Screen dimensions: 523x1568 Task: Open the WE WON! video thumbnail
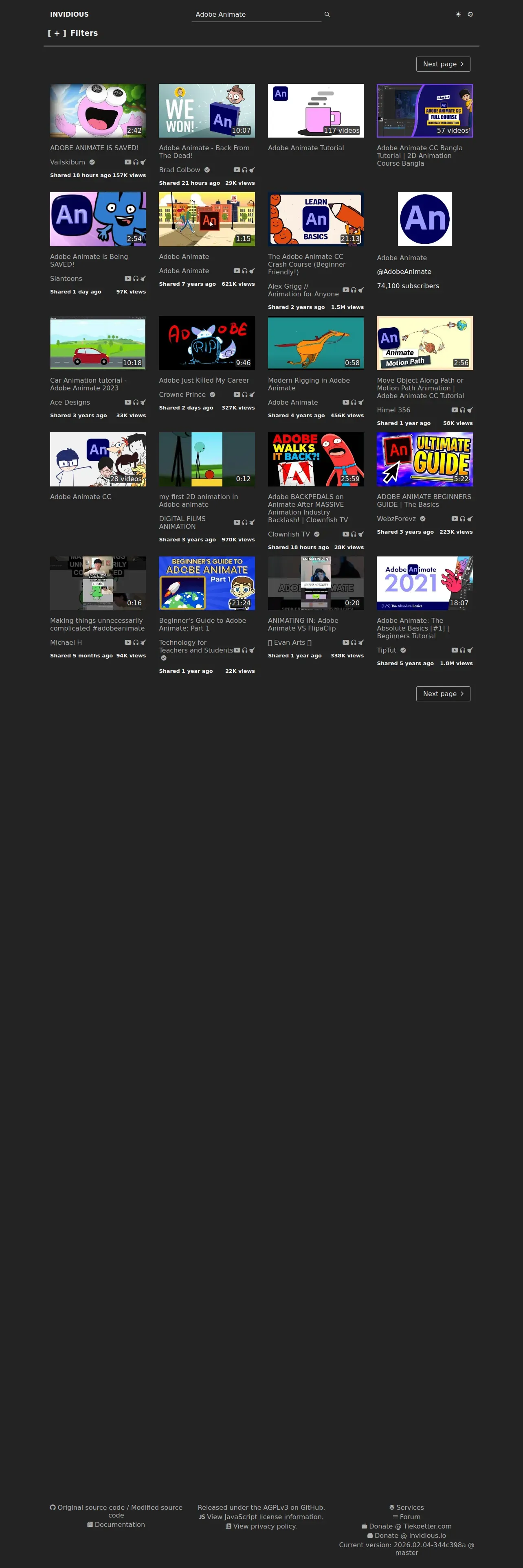click(207, 111)
